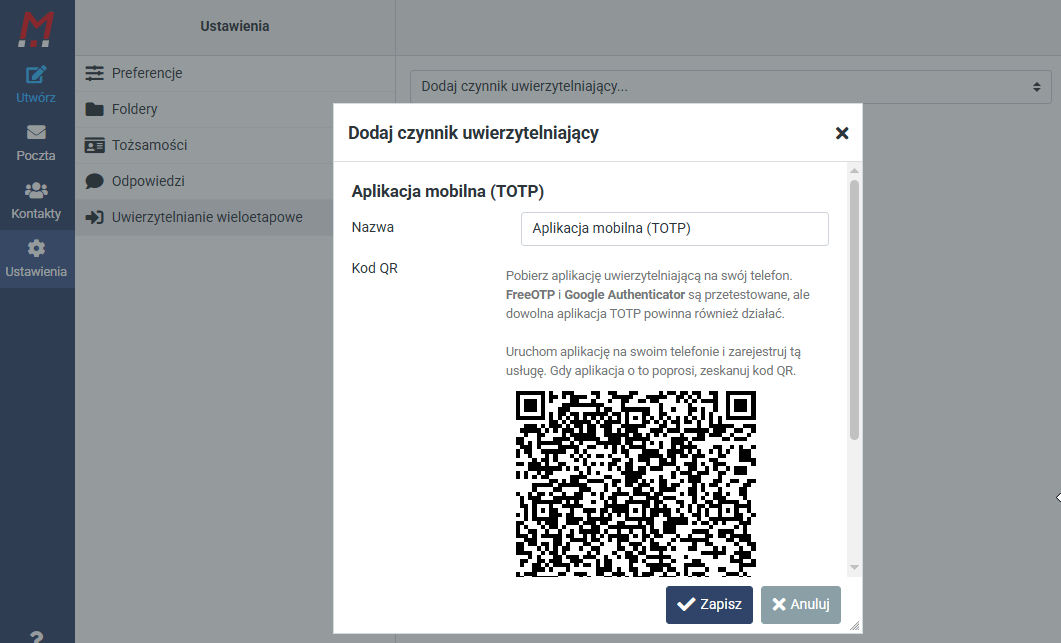
Task: Focus the Nazwa input field
Action: 675,229
